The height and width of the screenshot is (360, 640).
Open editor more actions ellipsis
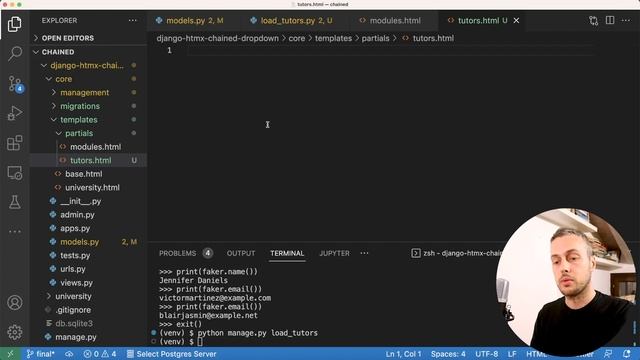pyautogui.click(x=626, y=20)
